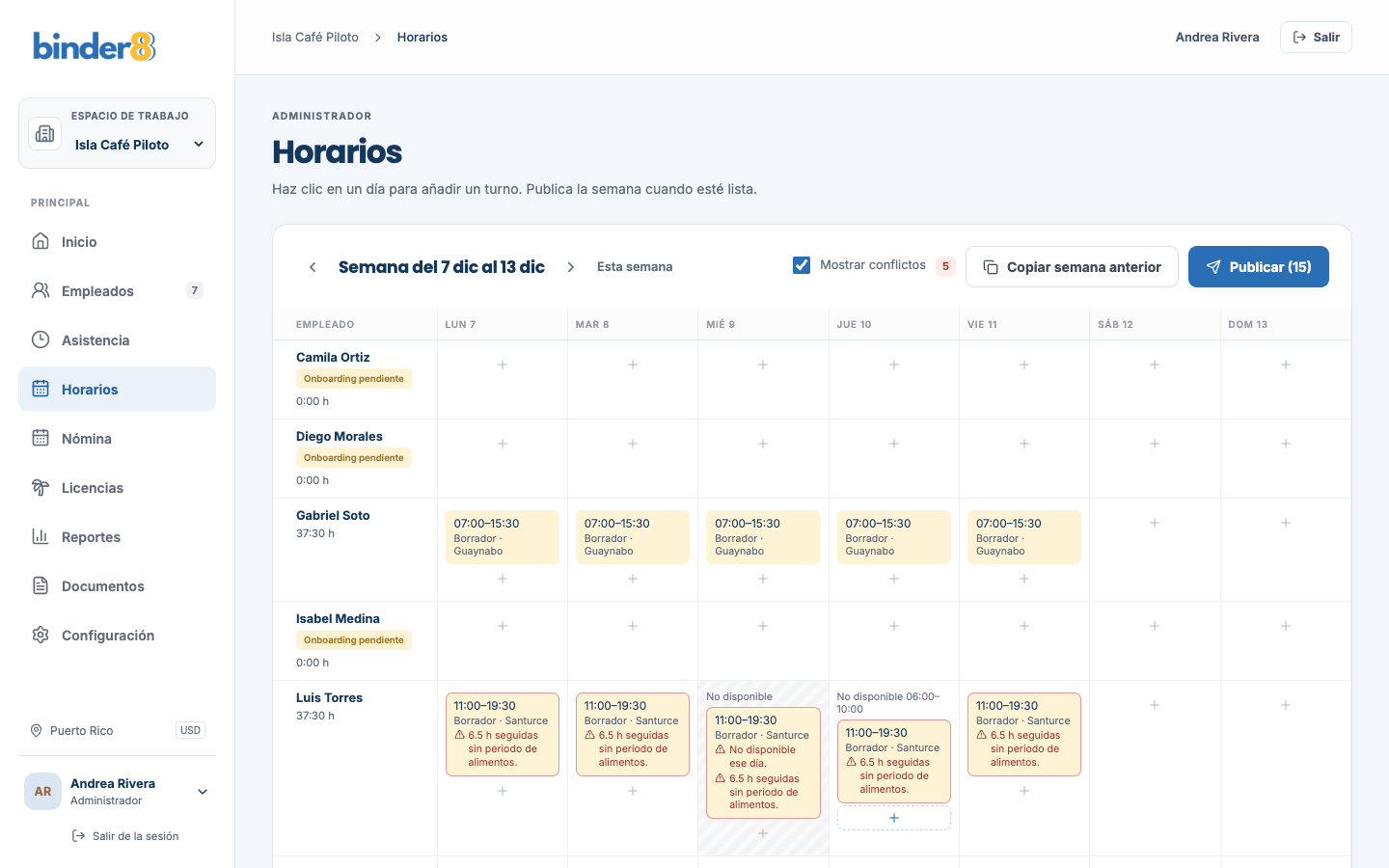This screenshot has width=1389, height=868.
Task: Open Luis Torres's VIE 11 shift 11:00–19:30
Action: [1024, 734]
